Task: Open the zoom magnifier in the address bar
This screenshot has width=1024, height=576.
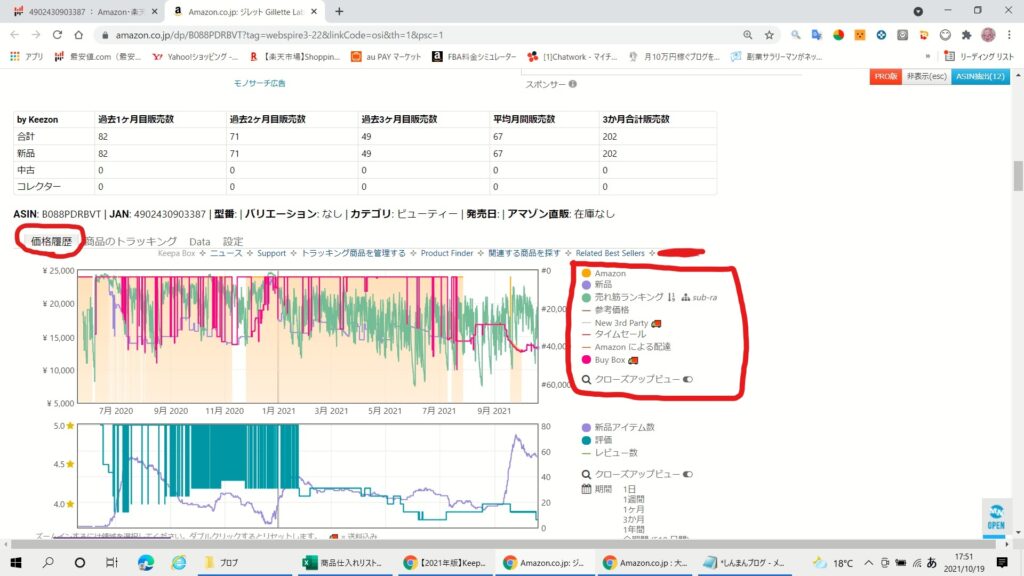Action: tap(748, 35)
